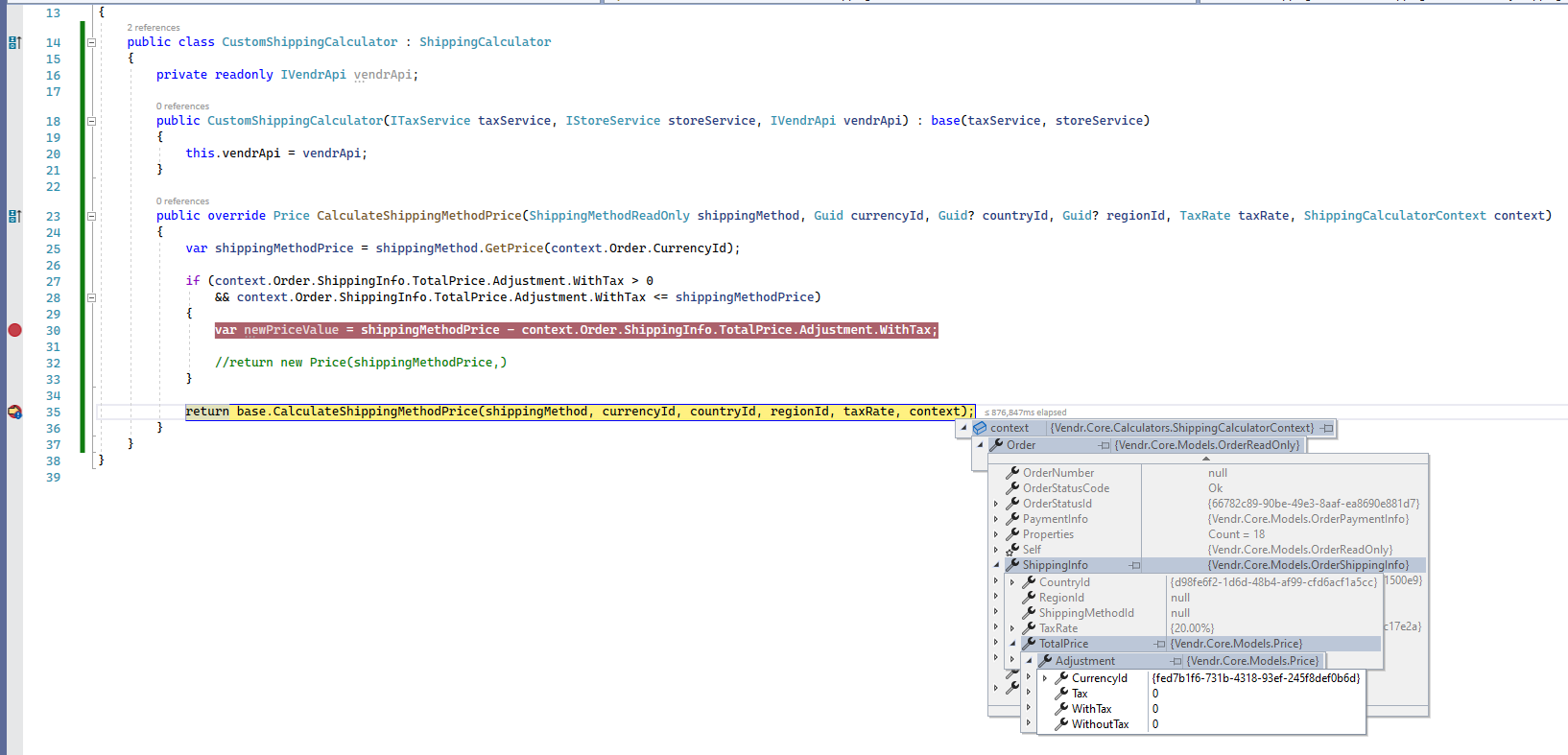
Task: Expand the CurrencyId property under Adjustment
Action: pos(1045,678)
